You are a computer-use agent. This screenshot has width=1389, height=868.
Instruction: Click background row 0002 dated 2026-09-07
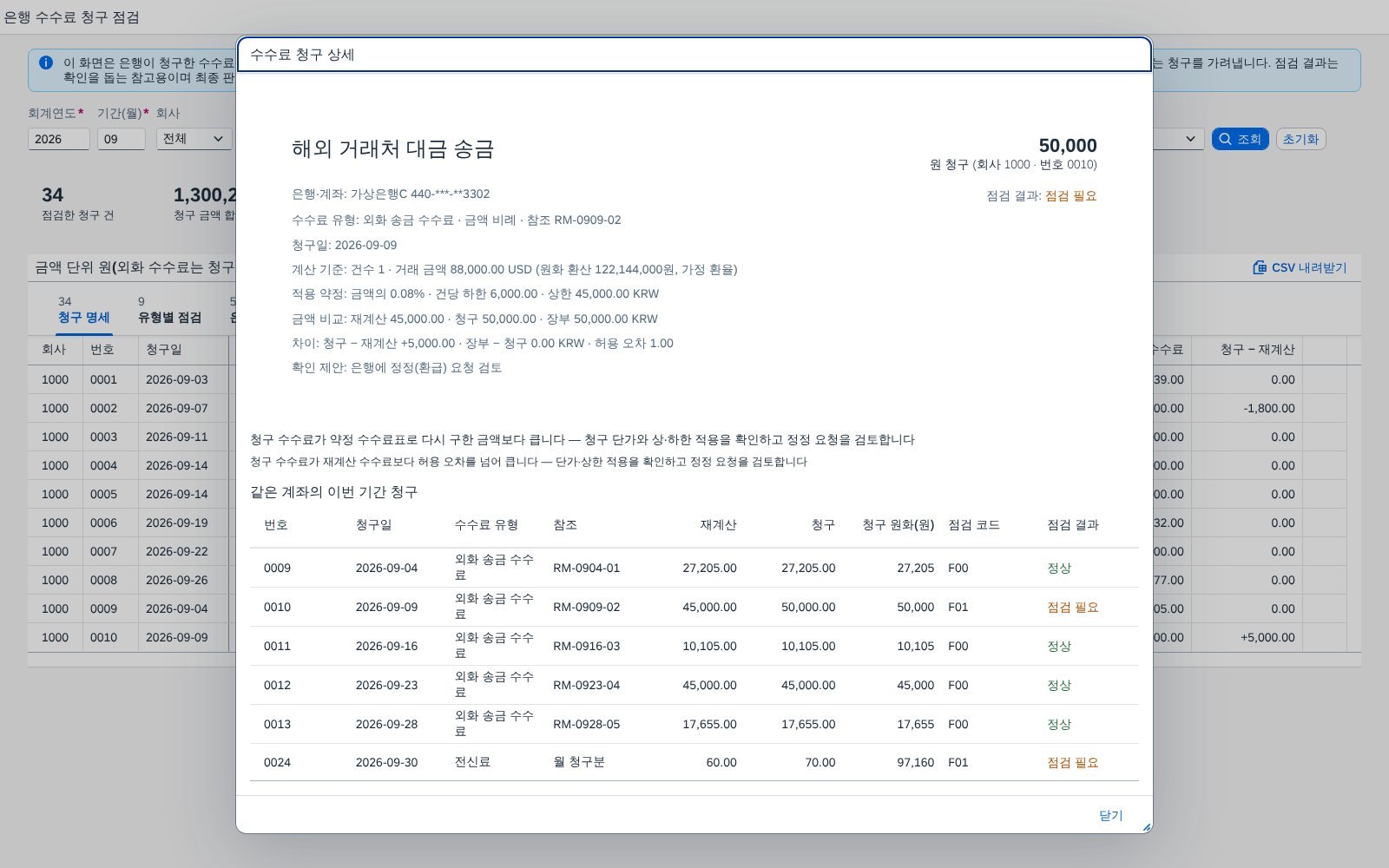[x=130, y=408]
